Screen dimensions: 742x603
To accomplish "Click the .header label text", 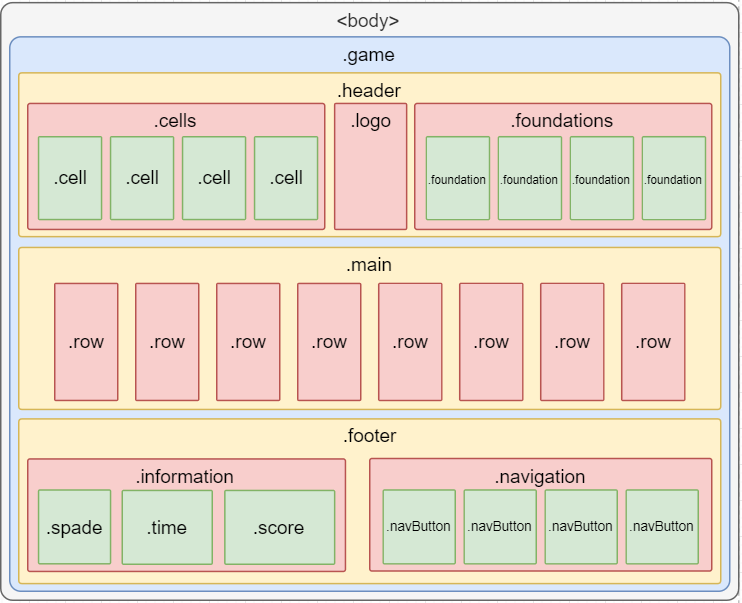I will click(369, 91).
